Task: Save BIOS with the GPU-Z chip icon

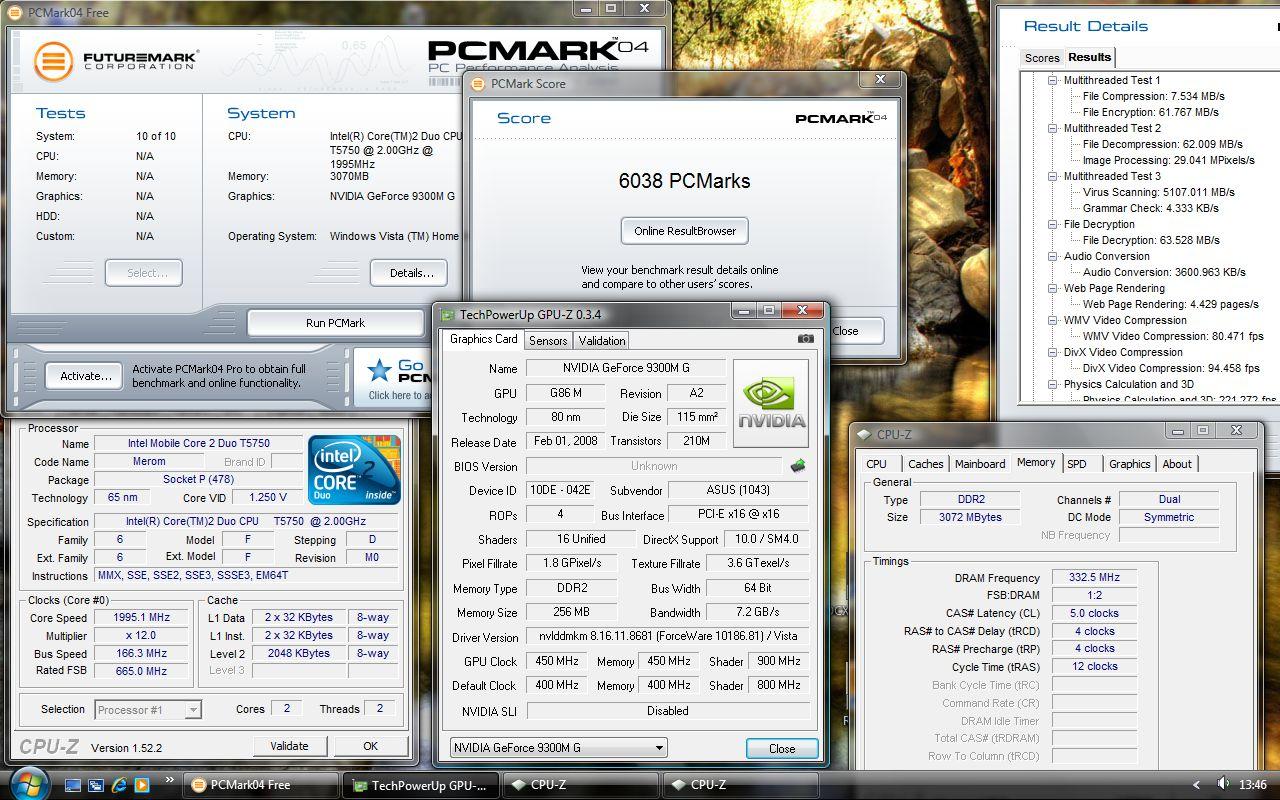Action: (797, 465)
